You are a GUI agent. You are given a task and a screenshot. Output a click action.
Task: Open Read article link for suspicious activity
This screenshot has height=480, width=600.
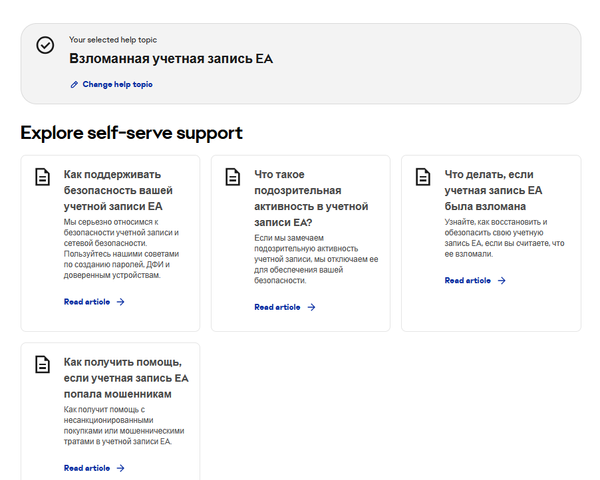click(277, 307)
